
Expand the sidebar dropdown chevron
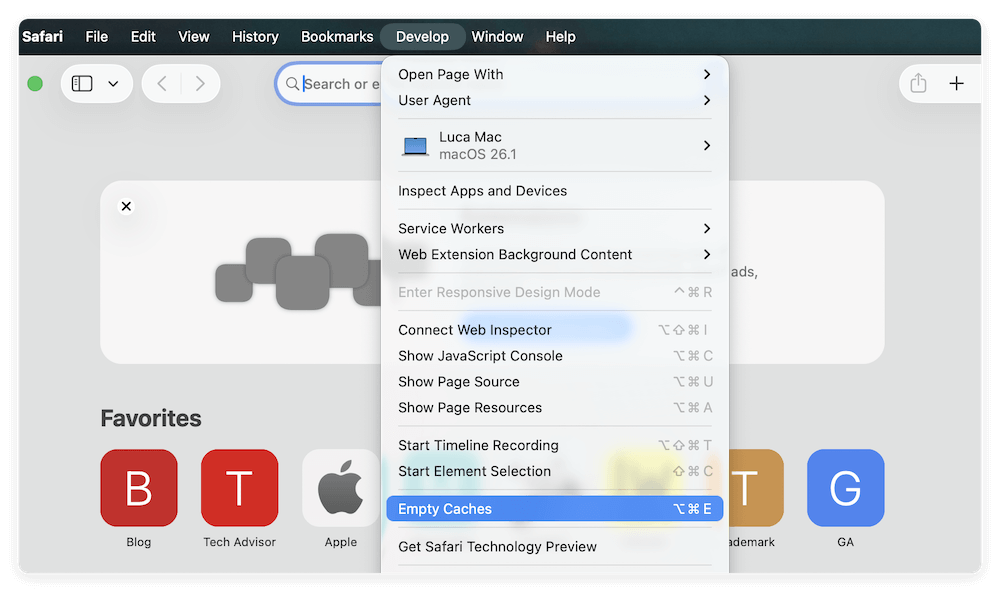tap(113, 84)
